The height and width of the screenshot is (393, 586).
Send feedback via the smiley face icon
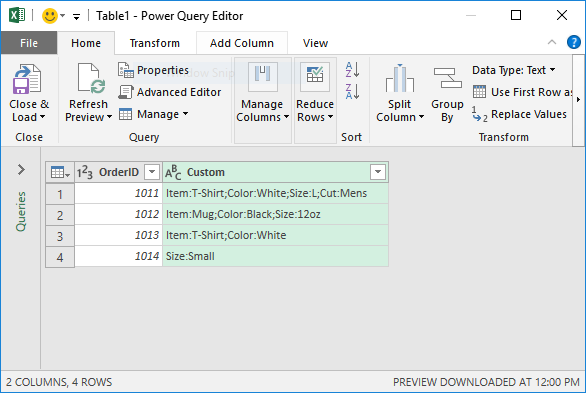tap(49, 16)
